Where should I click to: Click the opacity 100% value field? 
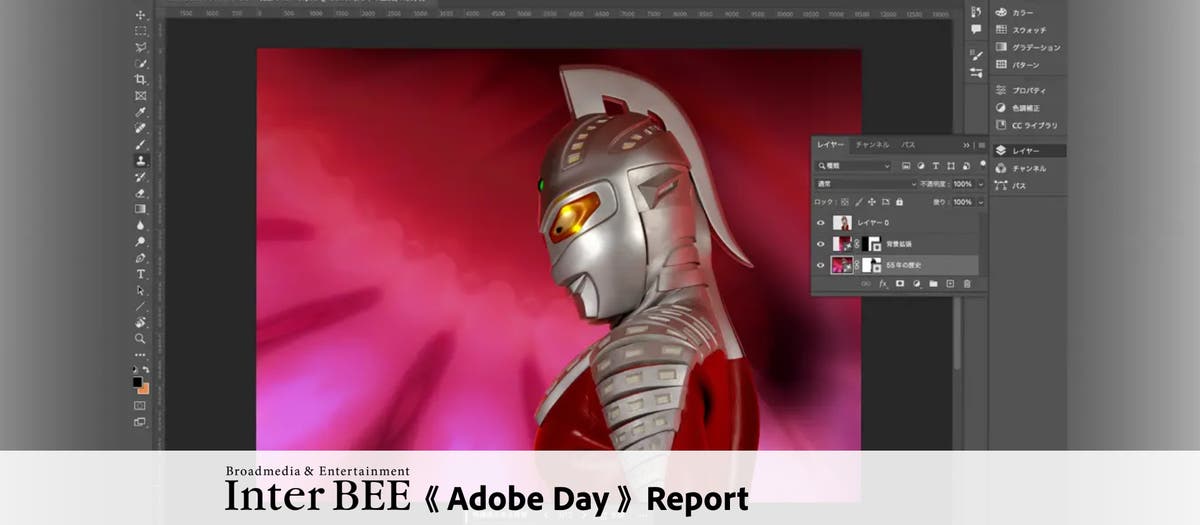click(x=963, y=184)
